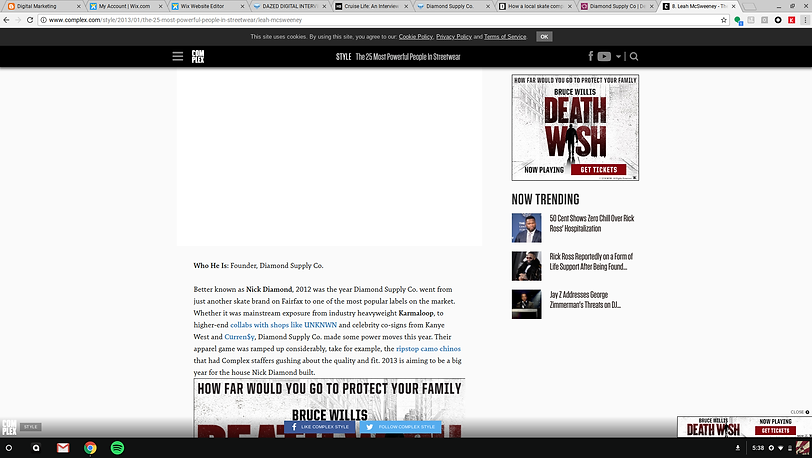Viewport: 812px width, 458px height.
Task: Open the Chrome three-dot menu
Action: [x=805, y=20]
